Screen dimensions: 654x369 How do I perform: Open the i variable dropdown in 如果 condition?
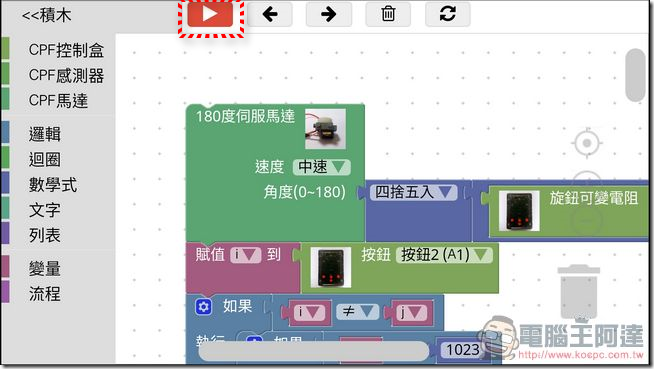(309, 312)
